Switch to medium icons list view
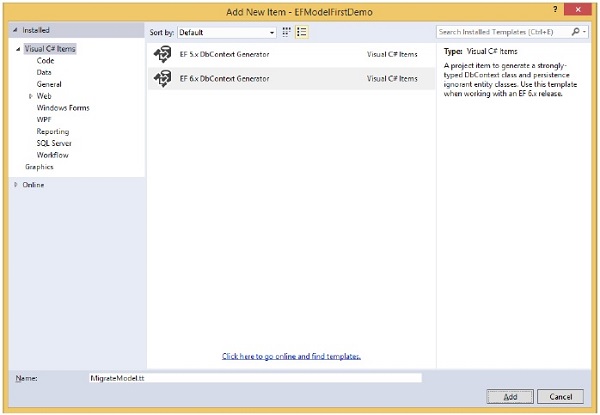This screenshot has width=600, height=415. point(302,32)
